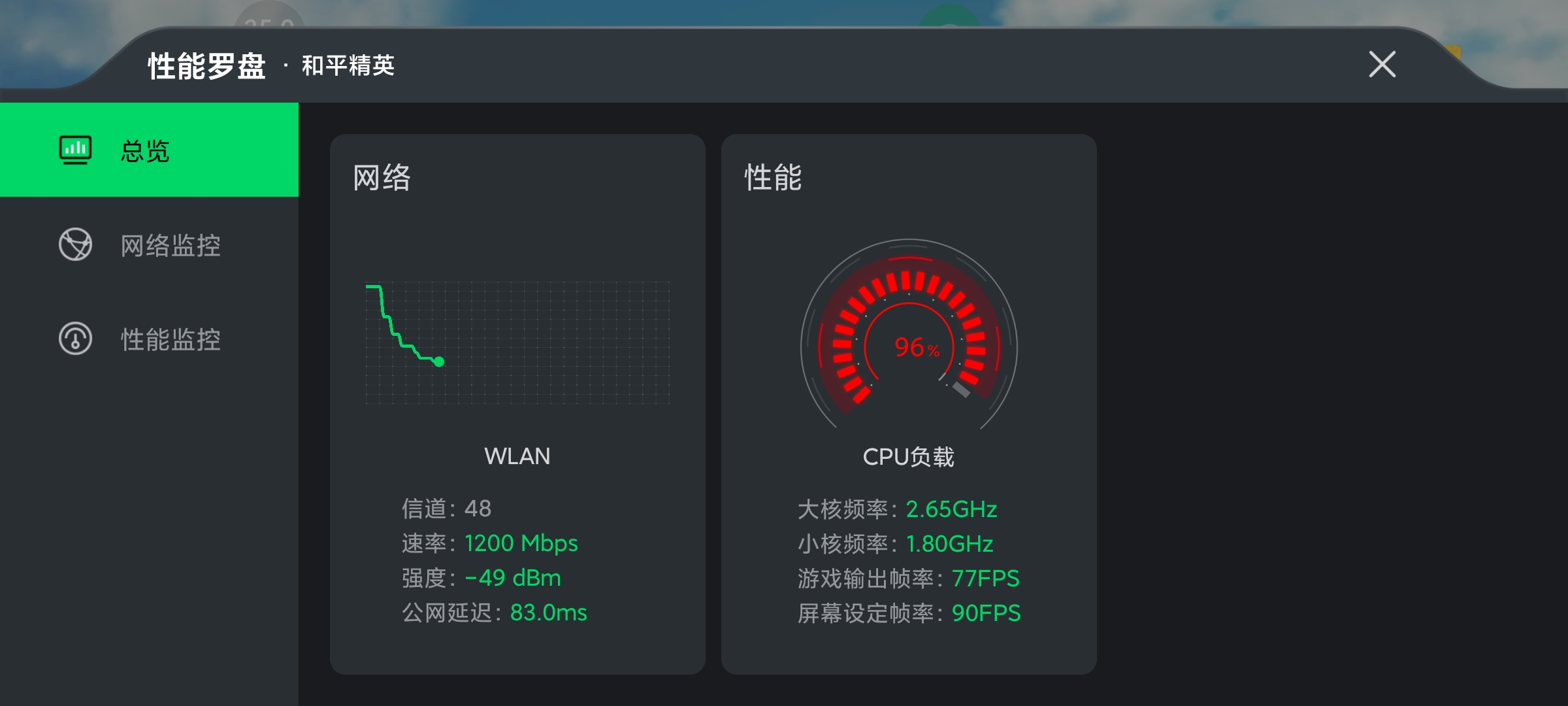The height and width of the screenshot is (706, 1568).
Task: Click the 96% CPU reading
Action: [x=917, y=347]
